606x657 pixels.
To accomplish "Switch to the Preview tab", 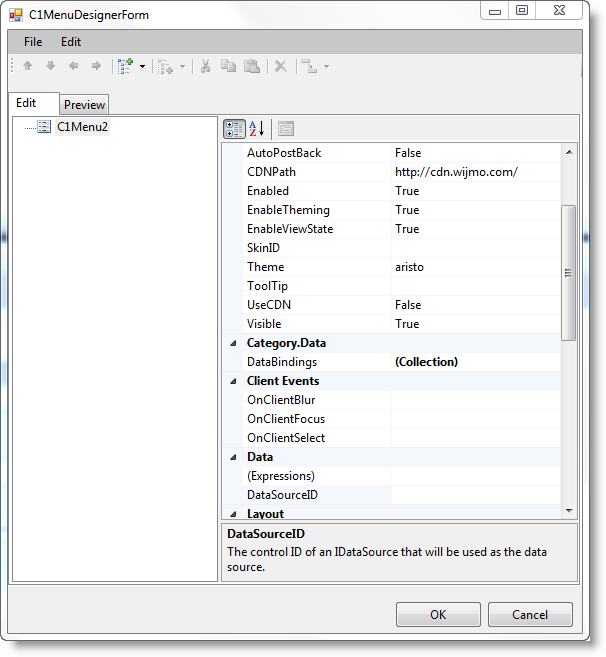I will (x=84, y=104).
